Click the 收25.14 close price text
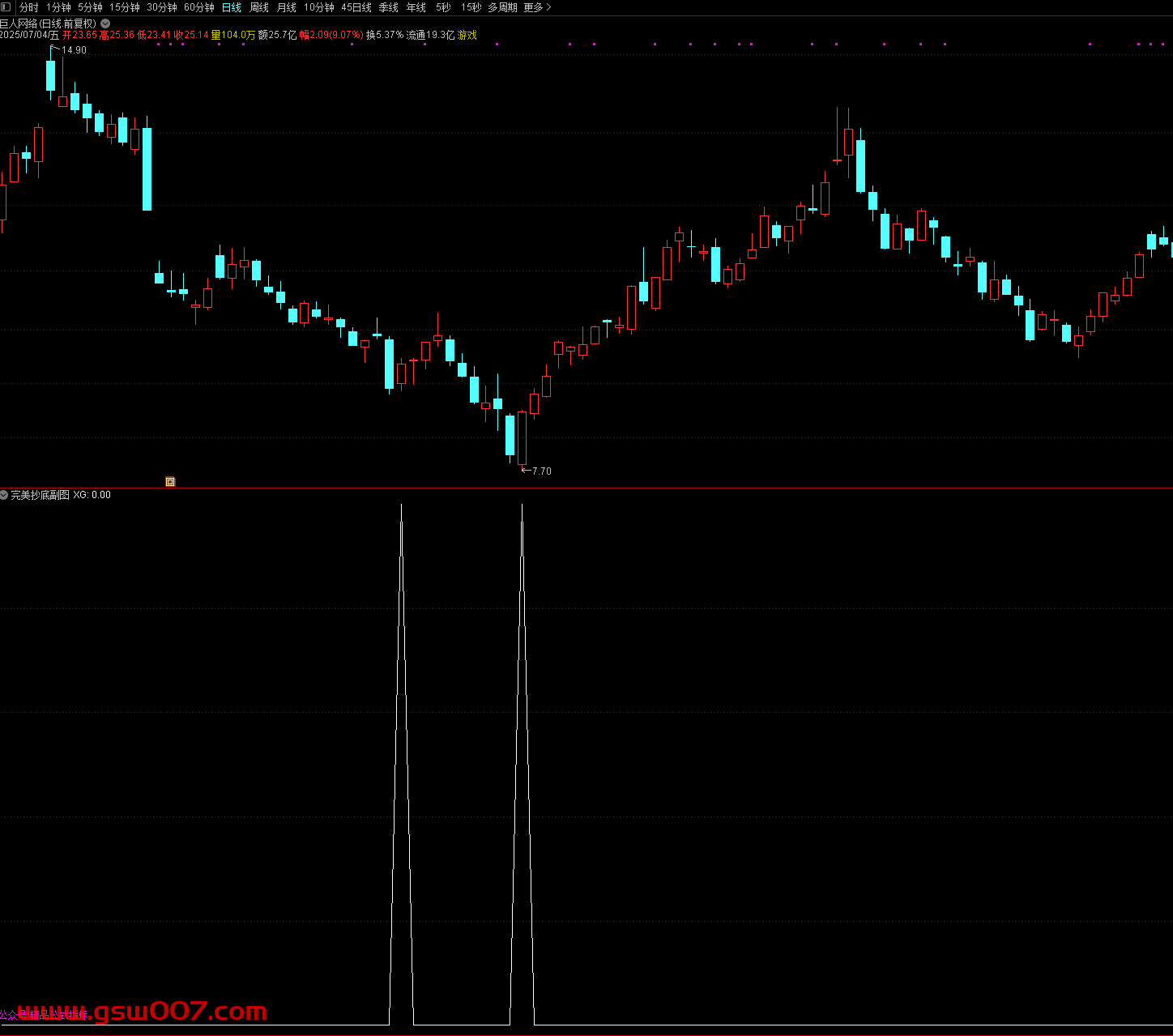Image resolution: width=1173 pixels, height=1036 pixels. click(x=191, y=36)
